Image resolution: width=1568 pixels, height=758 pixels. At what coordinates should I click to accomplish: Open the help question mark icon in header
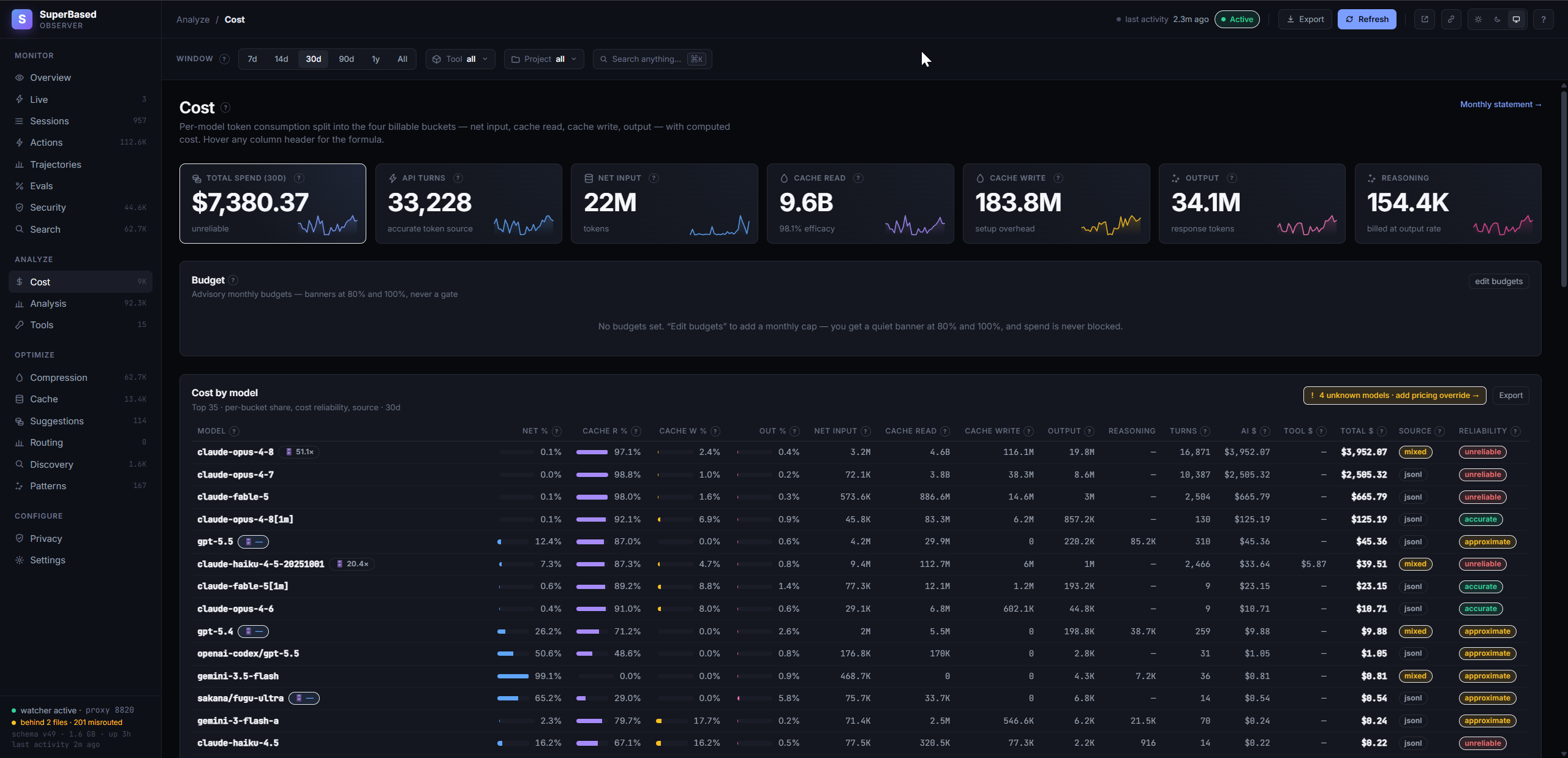tap(1543, 19)
